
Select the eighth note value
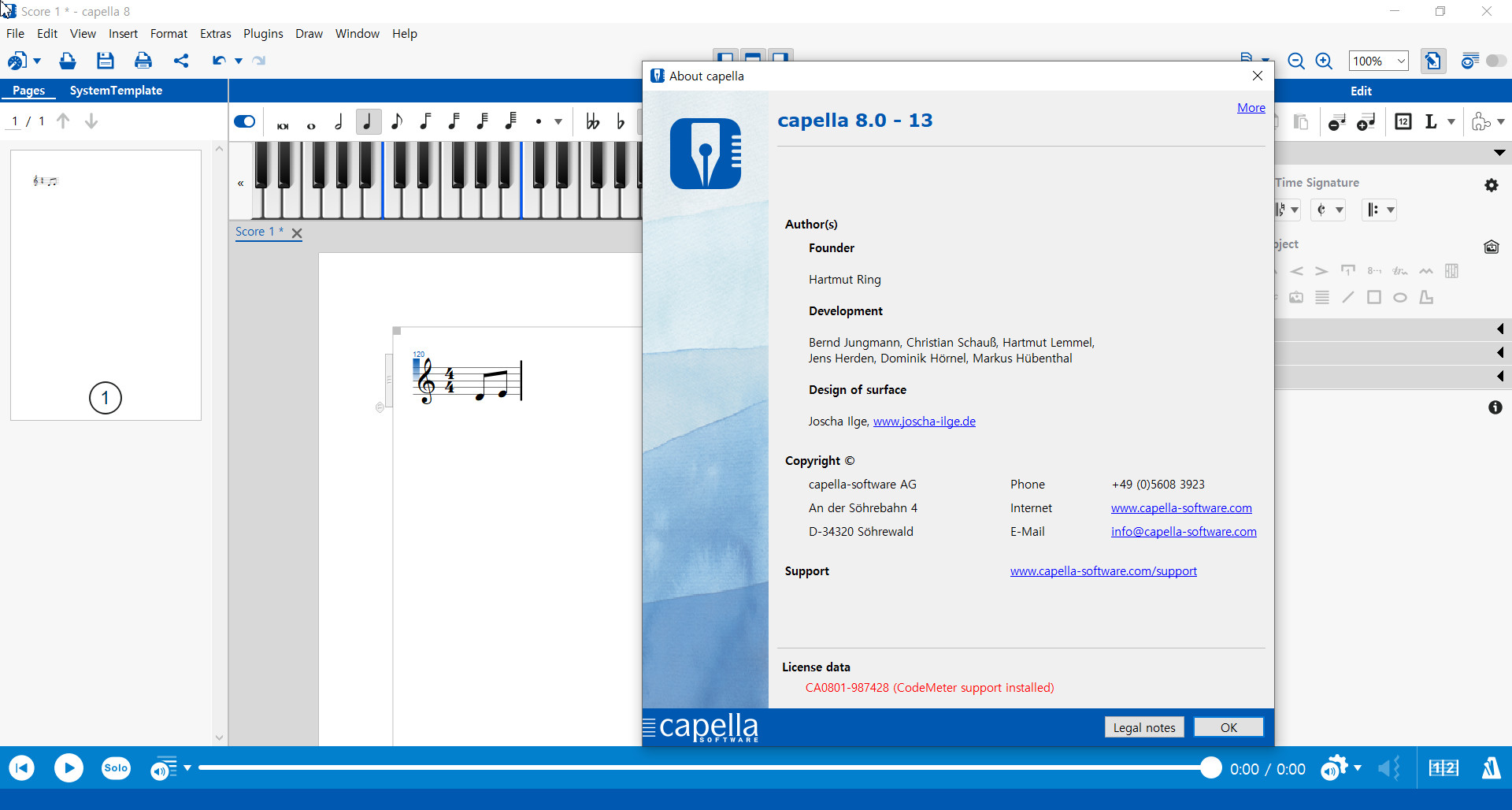(396, 121)
